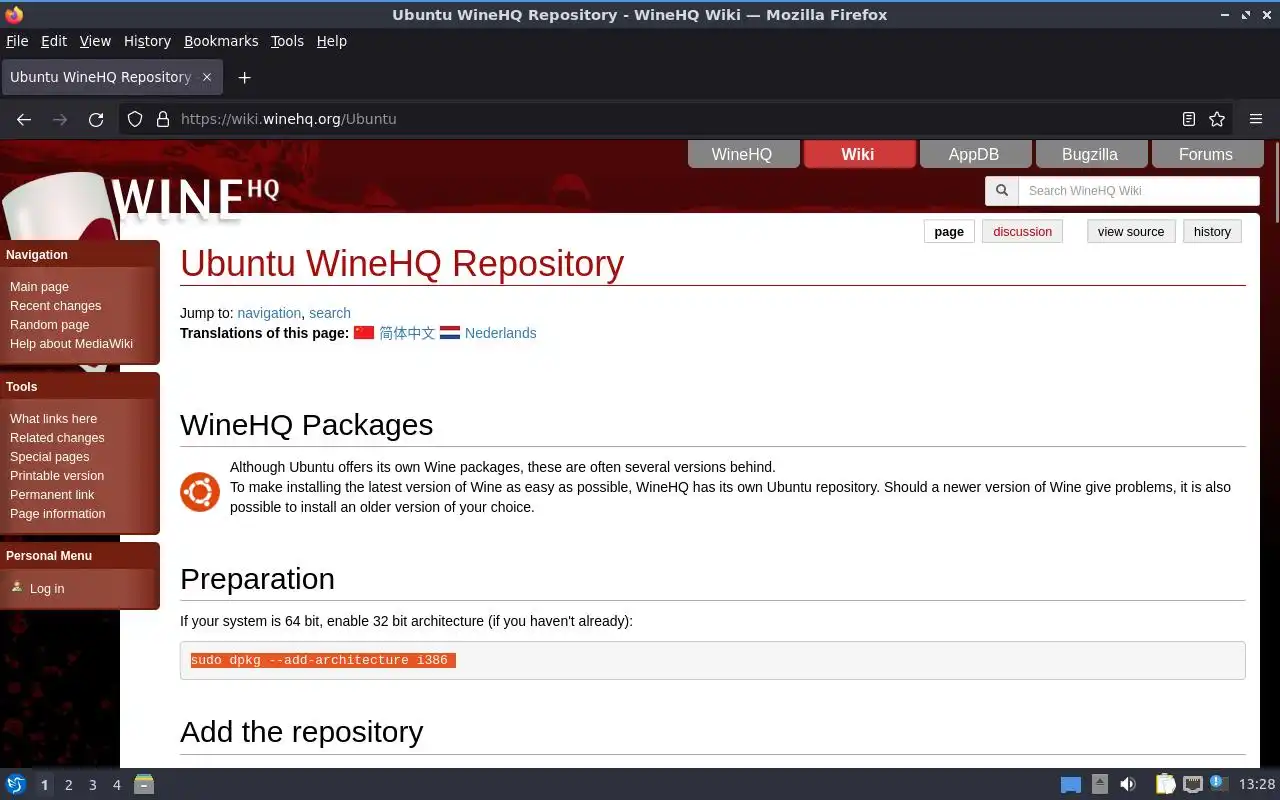Click the panel clock showing 13:28

1256,785
